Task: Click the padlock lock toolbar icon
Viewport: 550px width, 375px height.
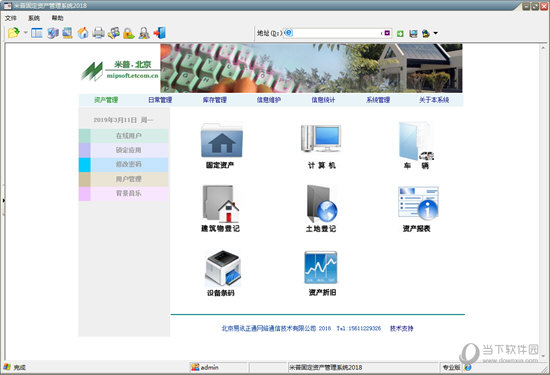Action: coord(129,33)
